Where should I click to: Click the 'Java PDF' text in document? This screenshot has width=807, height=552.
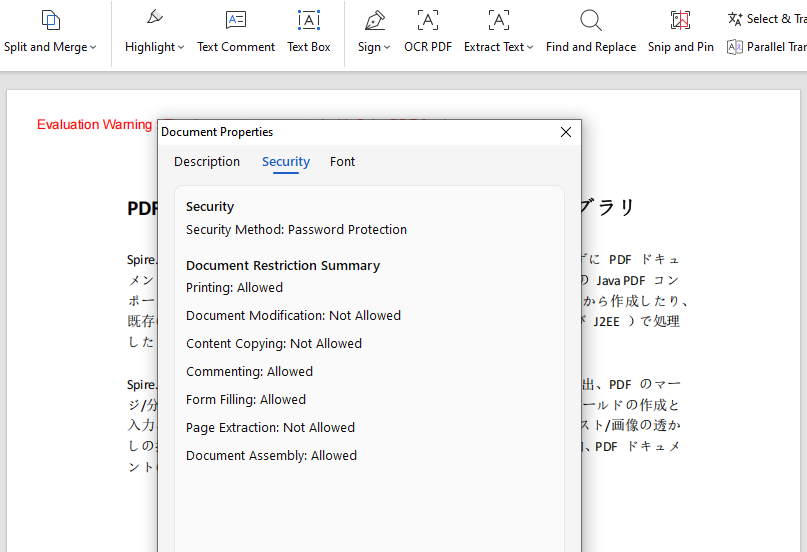pyautogui.click(x=621, y=281)
